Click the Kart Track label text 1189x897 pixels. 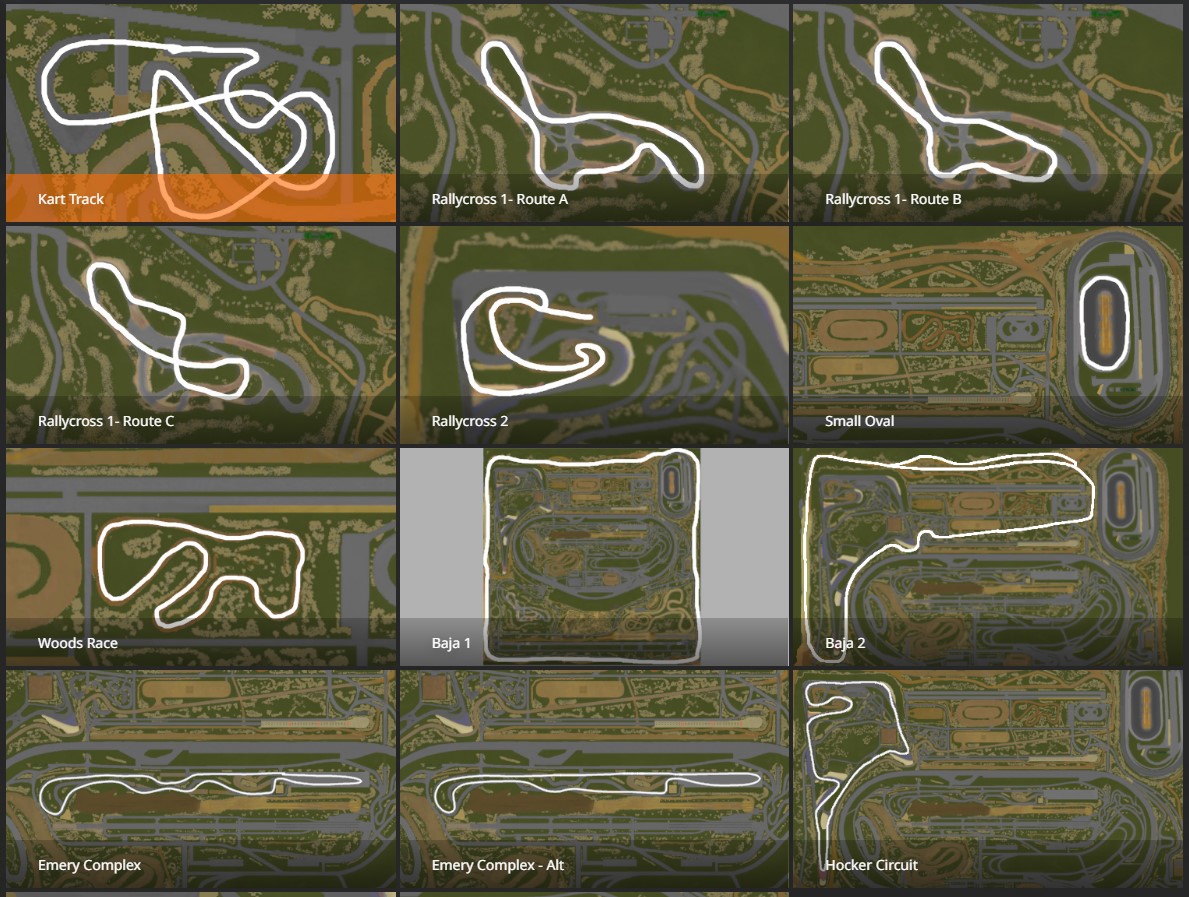pos(71,199)
